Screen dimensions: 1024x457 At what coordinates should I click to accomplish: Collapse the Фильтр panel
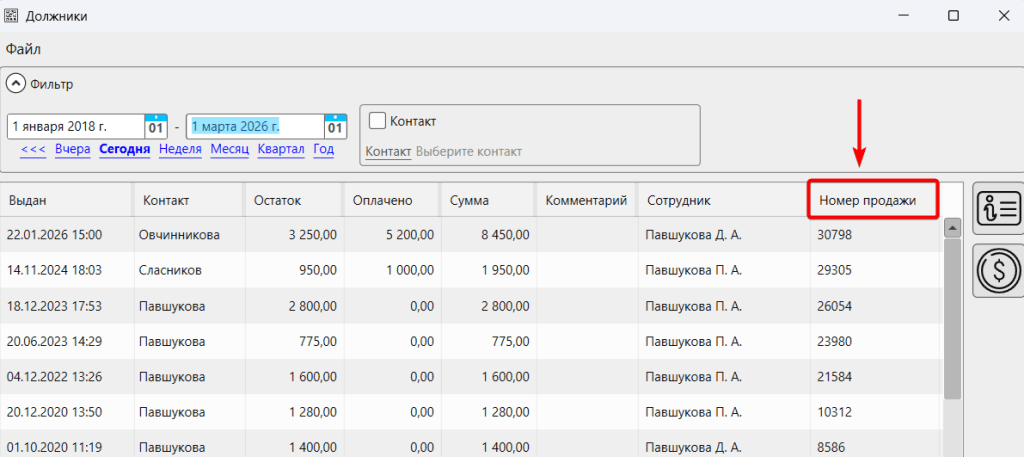[x=16, y=84]
